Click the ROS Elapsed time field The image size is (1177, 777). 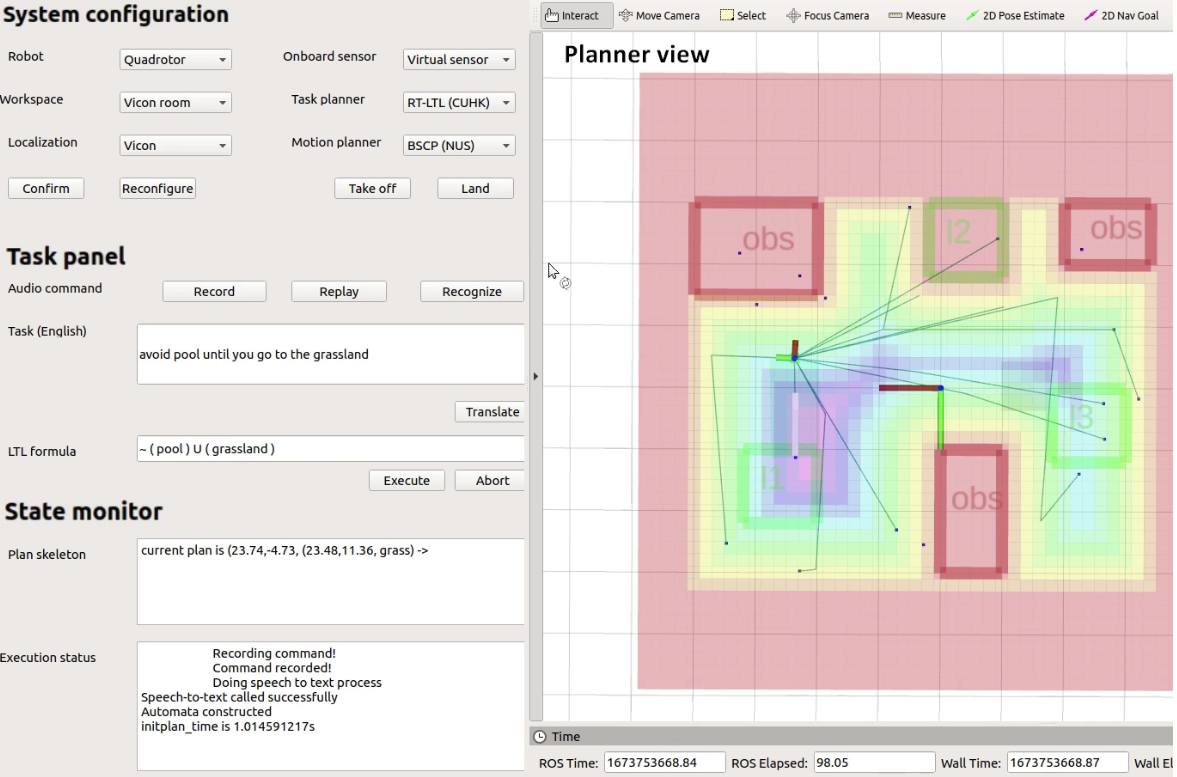pyautogui.click(x=874, y=763)
